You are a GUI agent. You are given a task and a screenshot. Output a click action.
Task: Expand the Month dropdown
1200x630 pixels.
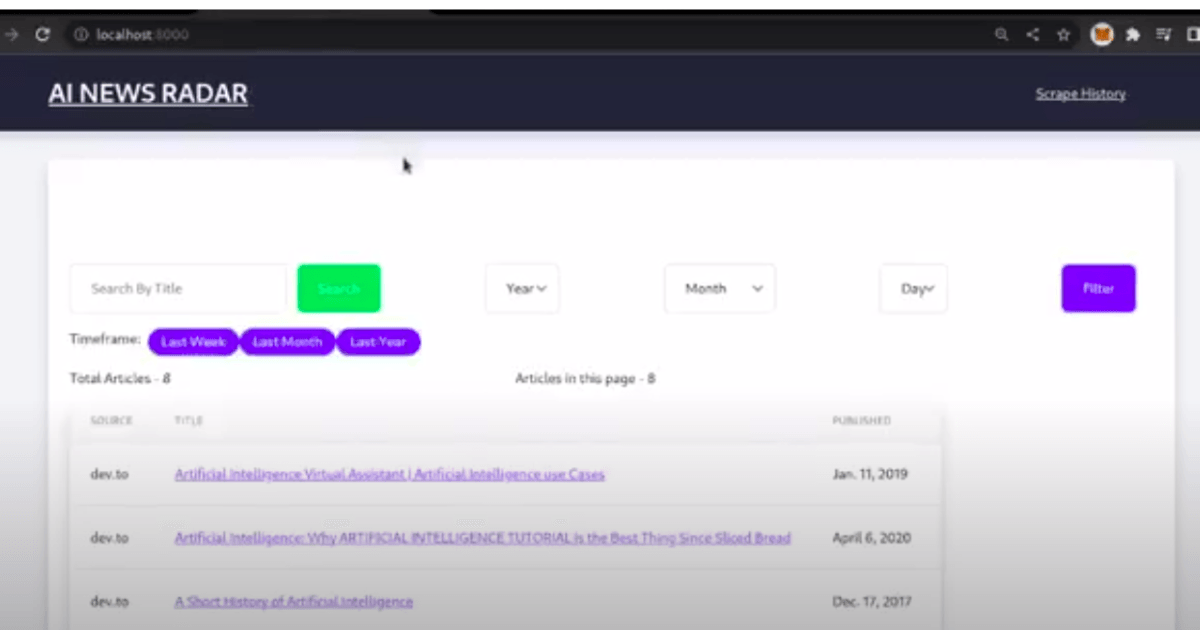(x=719, y=288)
